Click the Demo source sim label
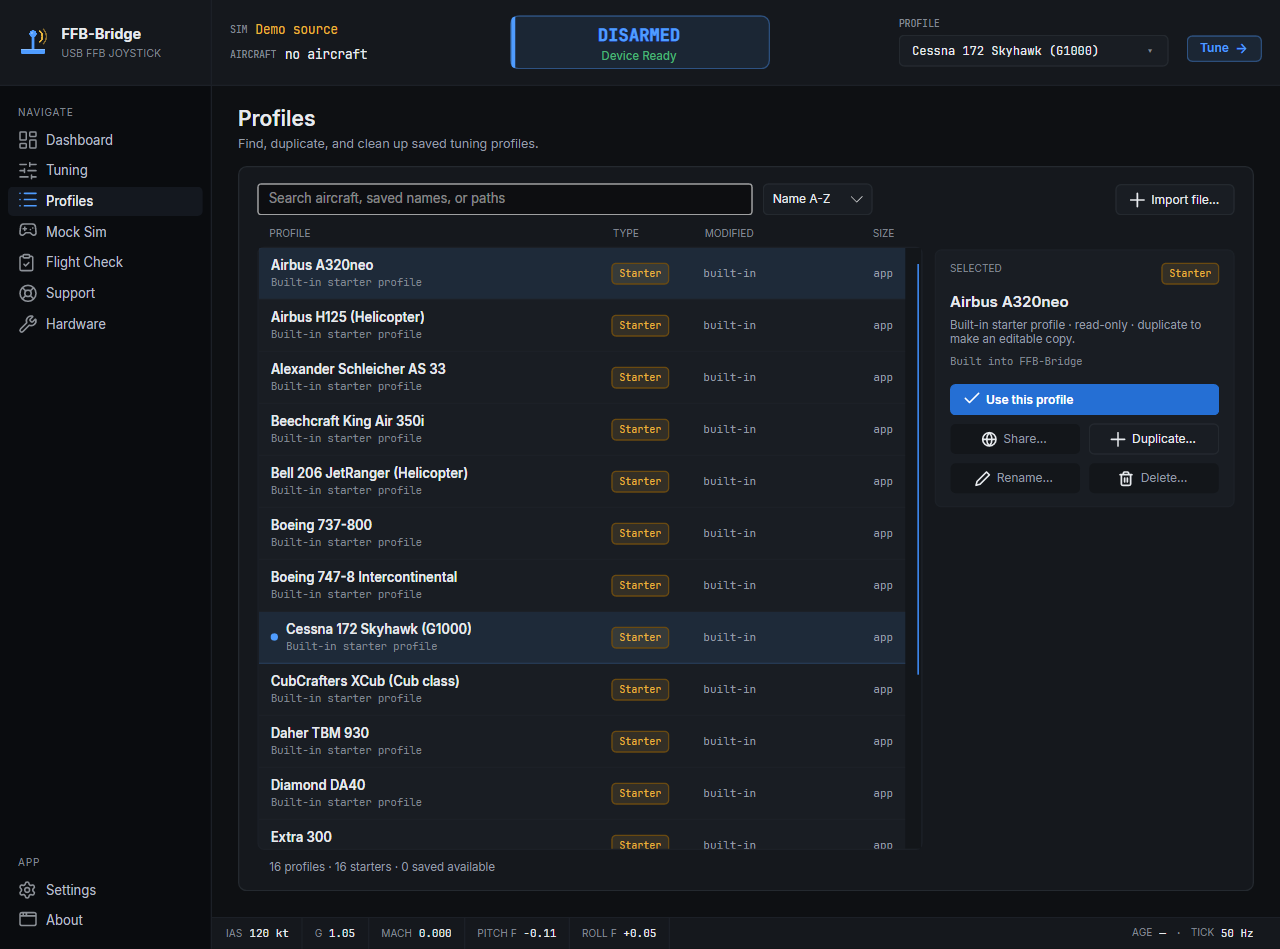 point(297,30)
